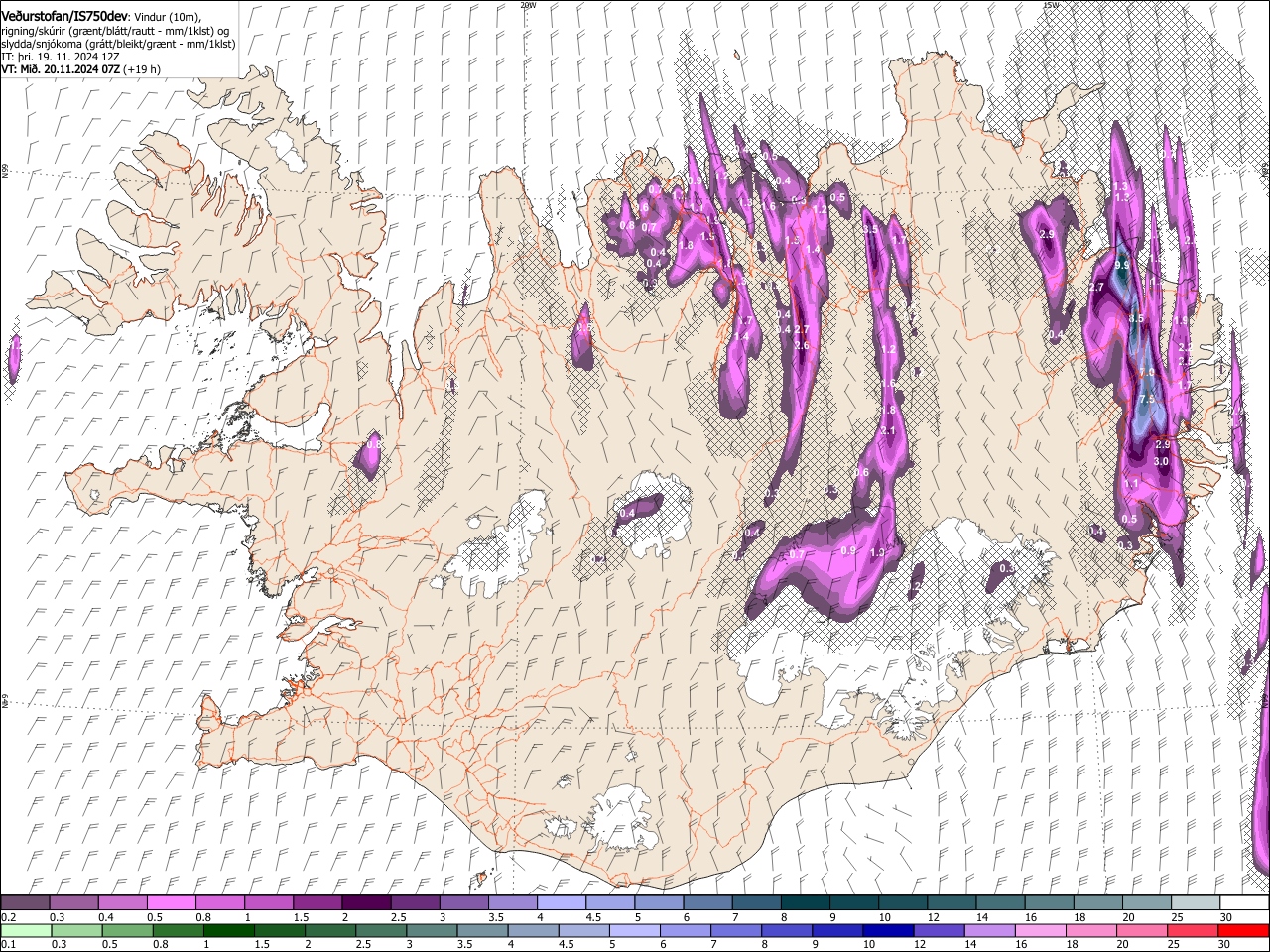Click the bright red 30 swatch in lower legend
1270x952 pixels.
point(1244,930)
